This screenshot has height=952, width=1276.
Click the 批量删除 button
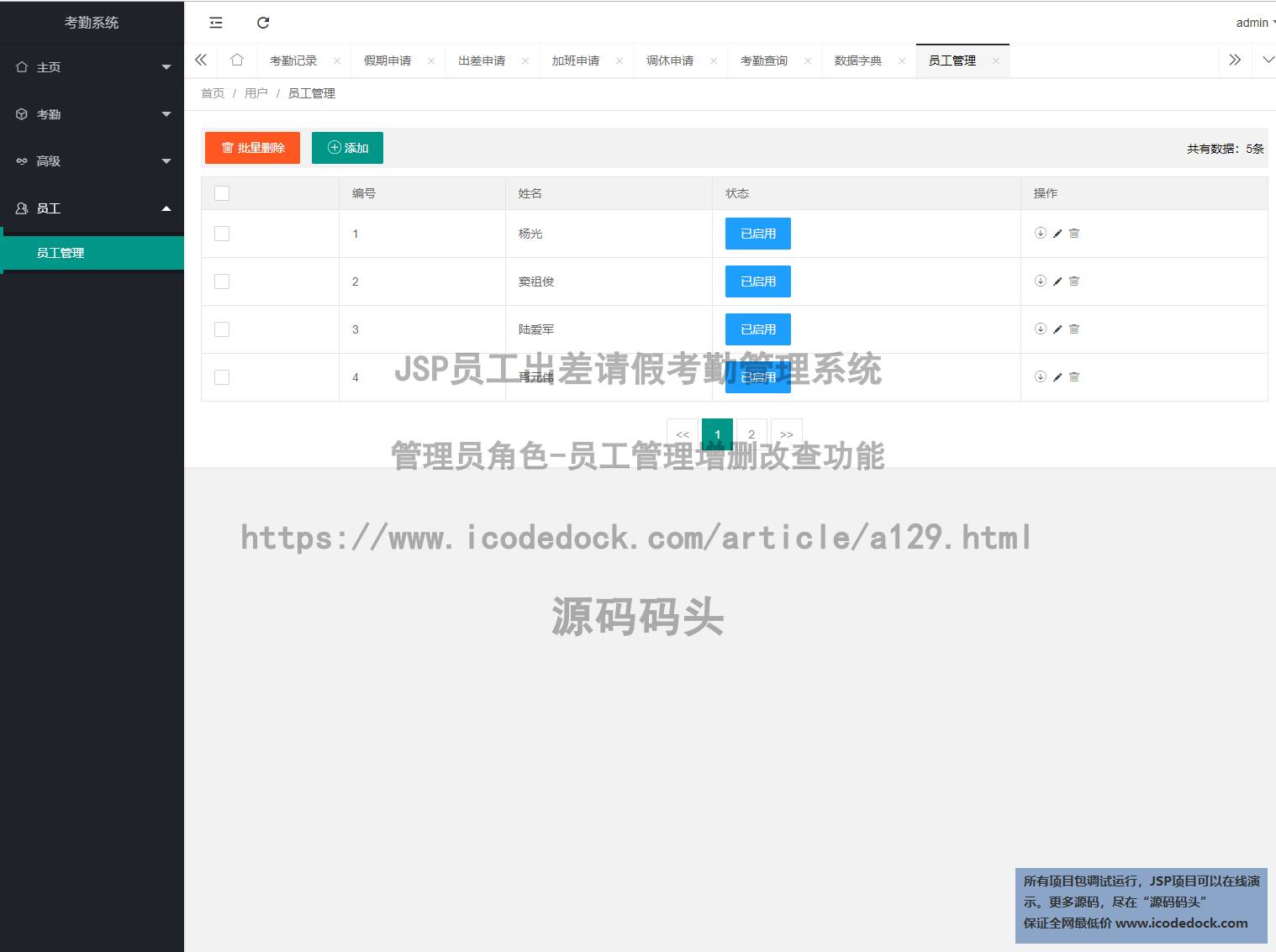click(x=252, y=148)
